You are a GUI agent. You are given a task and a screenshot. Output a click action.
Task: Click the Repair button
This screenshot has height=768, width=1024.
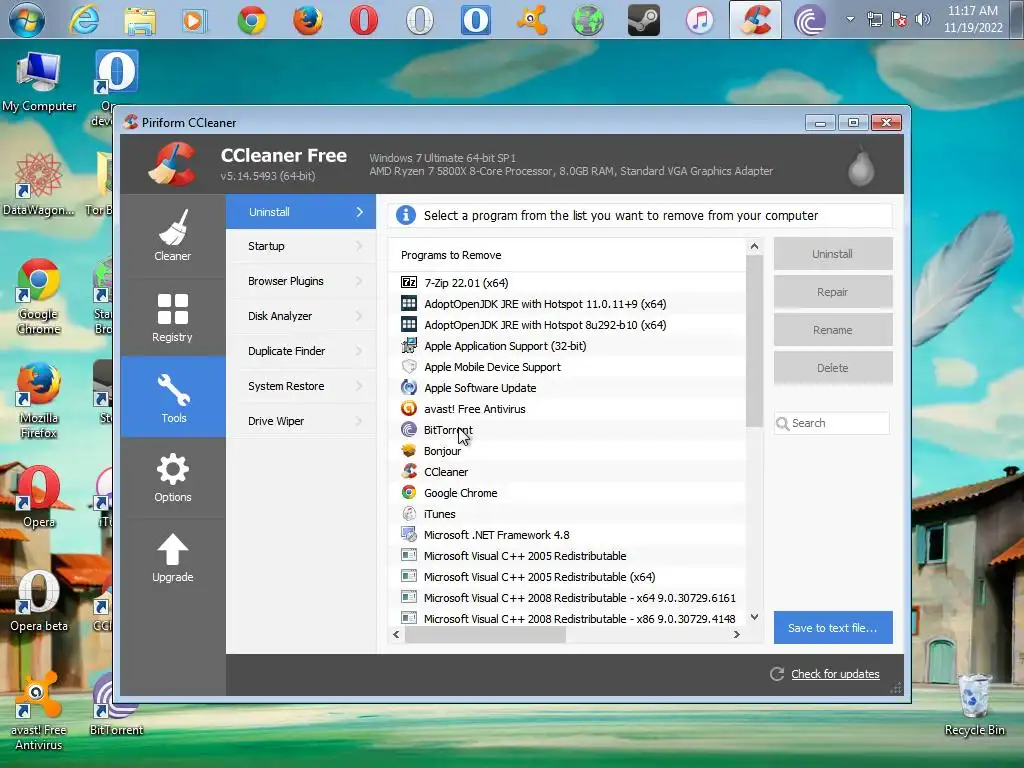pos(833,292)
